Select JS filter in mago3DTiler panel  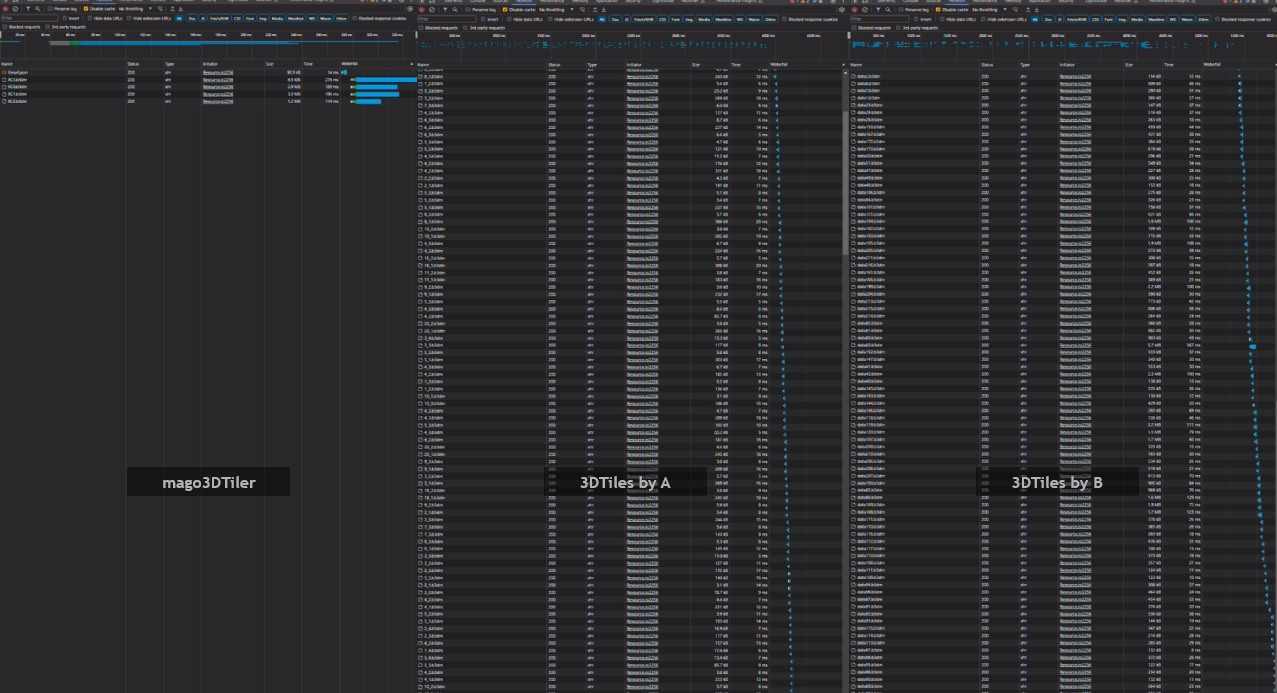pos(203,19)
